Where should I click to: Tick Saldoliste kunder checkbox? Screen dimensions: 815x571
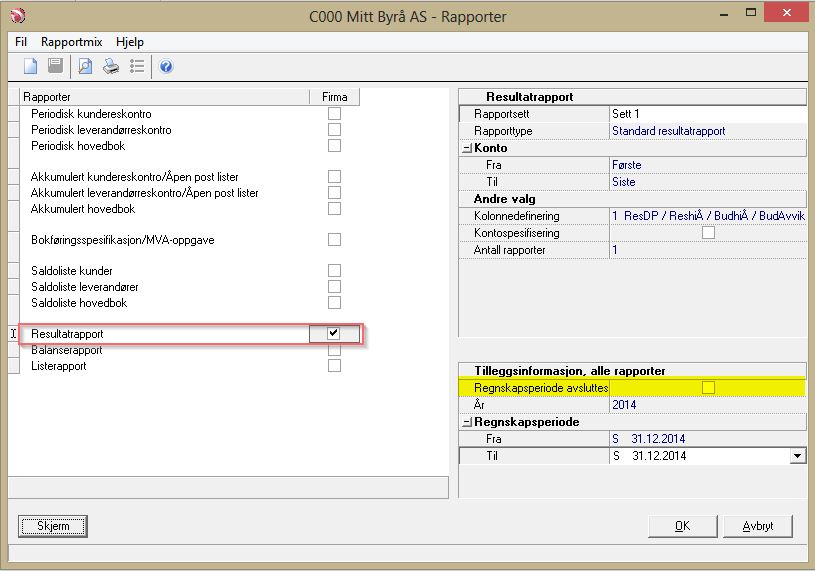pos(334,271)
